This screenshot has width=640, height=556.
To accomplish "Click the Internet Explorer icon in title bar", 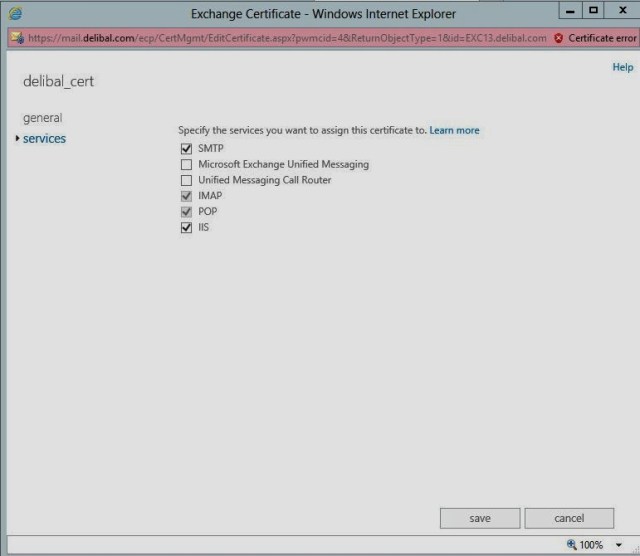I will tap(13, 15).
